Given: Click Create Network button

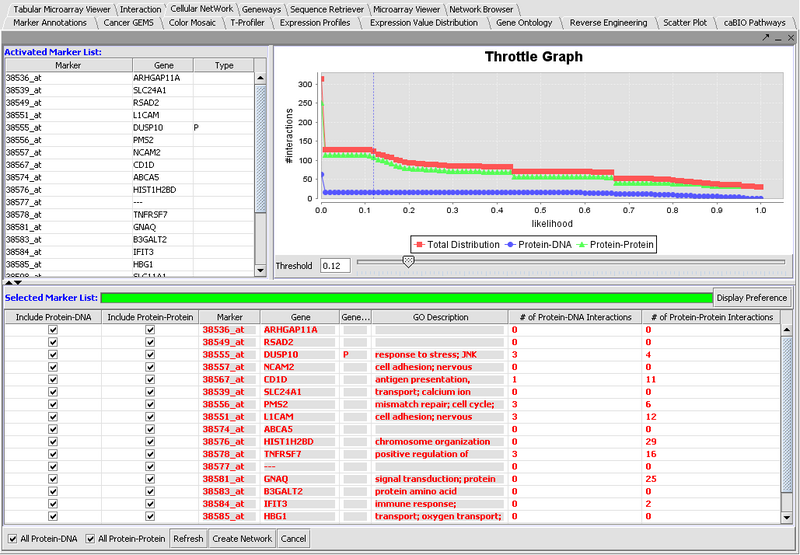Looking at the screenshot, I should click(242, 539).
